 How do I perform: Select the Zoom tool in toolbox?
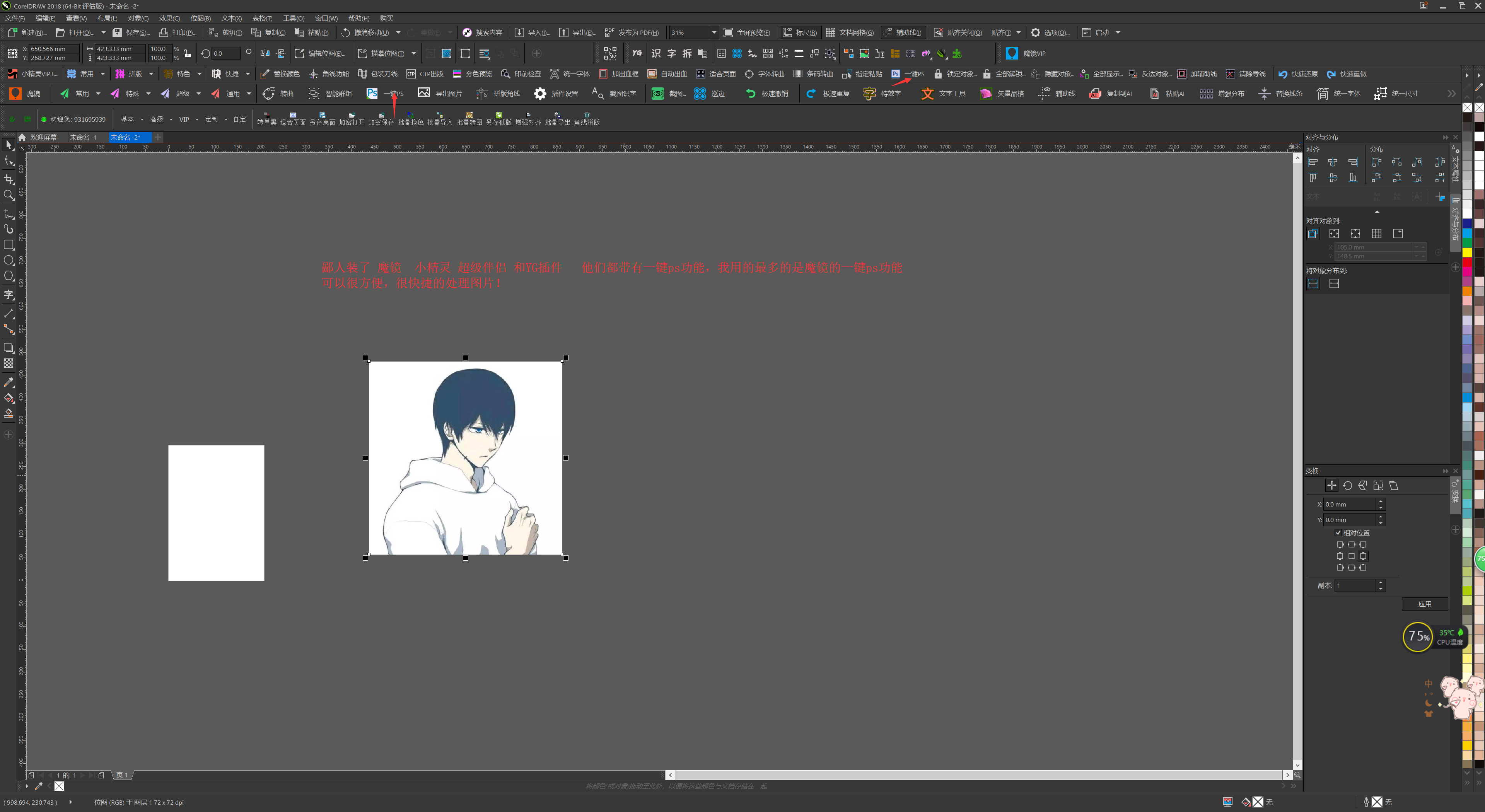click(9, 195)
